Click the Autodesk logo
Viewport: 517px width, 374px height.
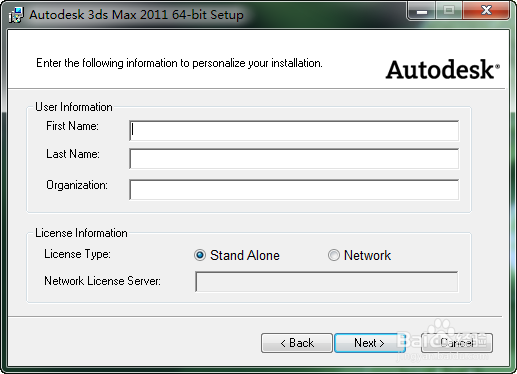[443, 70]
